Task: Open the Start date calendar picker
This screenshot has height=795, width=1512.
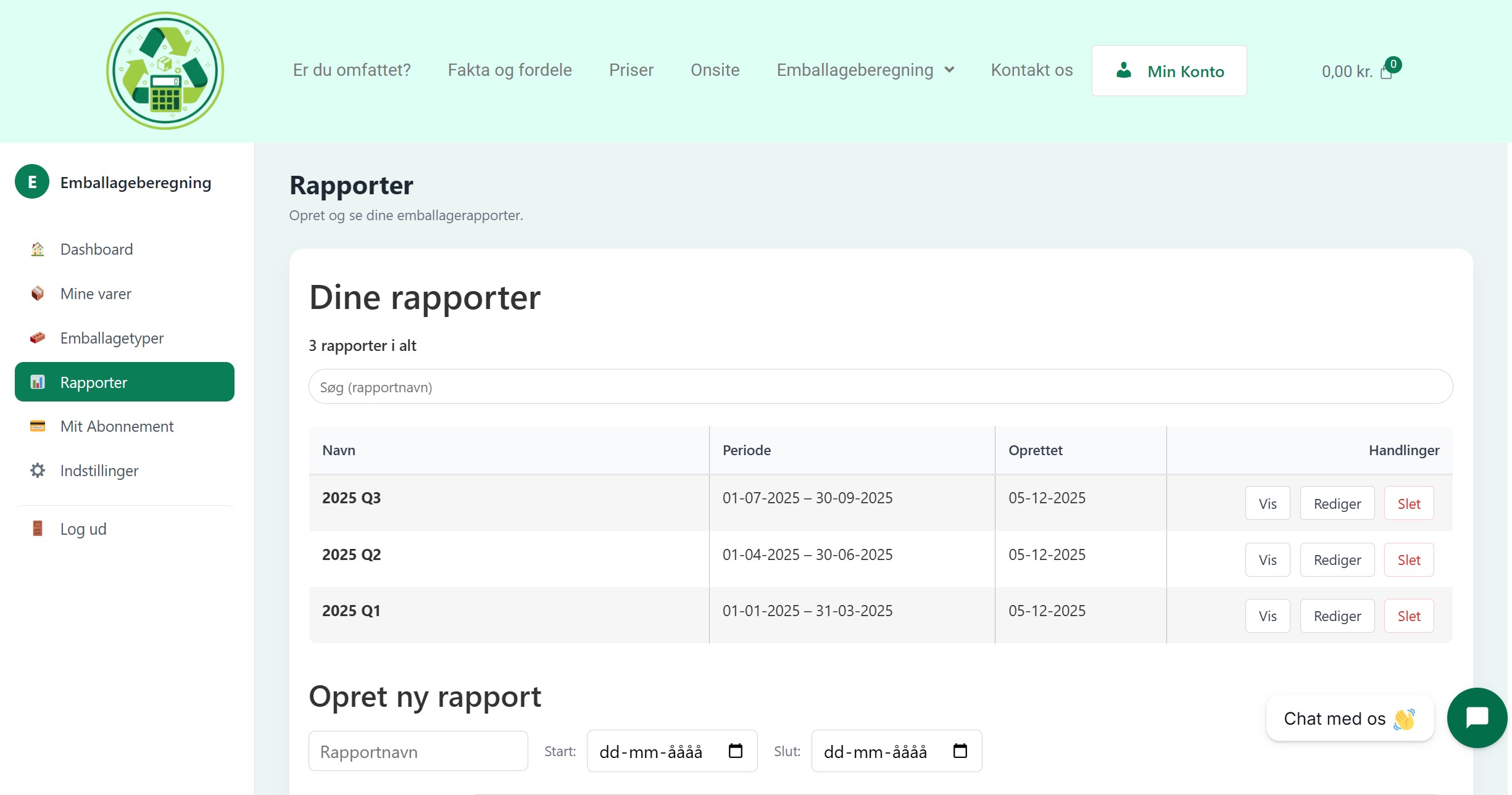Action: [x=735, y=751]
